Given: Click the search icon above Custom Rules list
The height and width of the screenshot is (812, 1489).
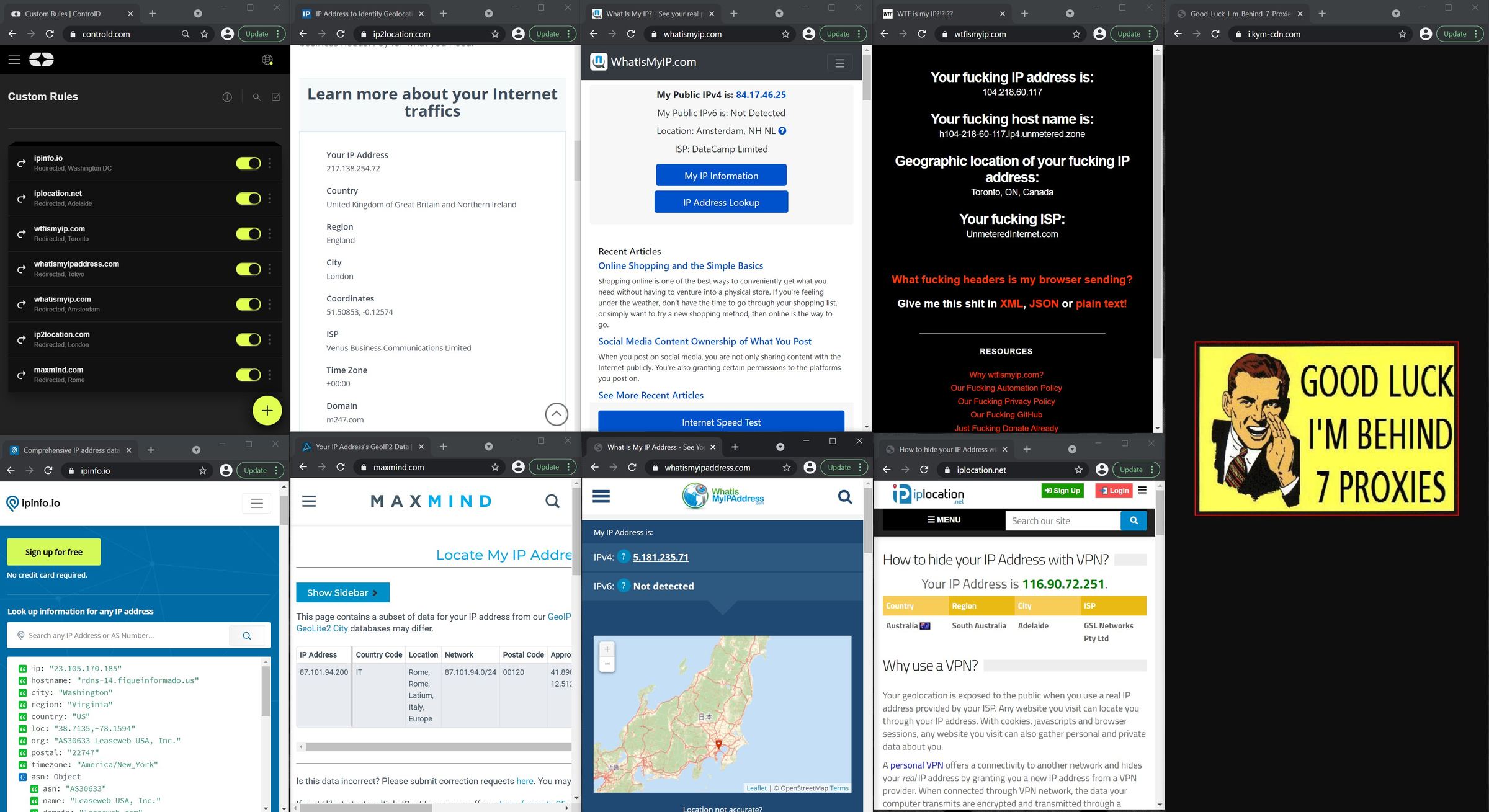Looking at the screenshot, I should click(x=256, y=97).
